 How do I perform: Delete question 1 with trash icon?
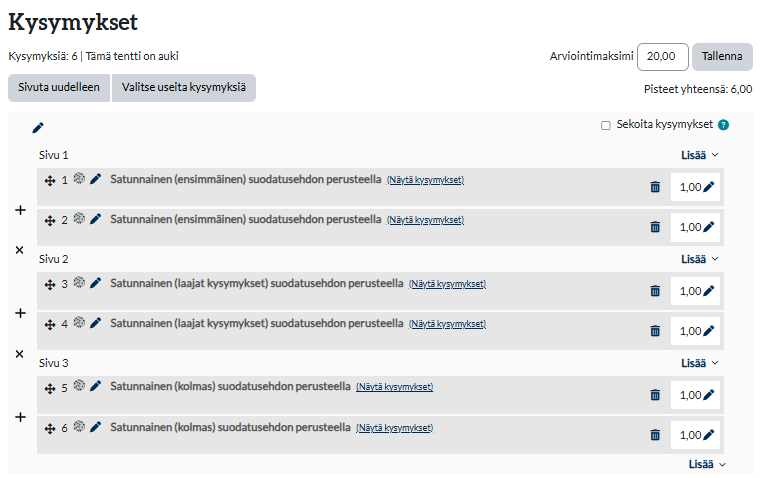point(655,187)
